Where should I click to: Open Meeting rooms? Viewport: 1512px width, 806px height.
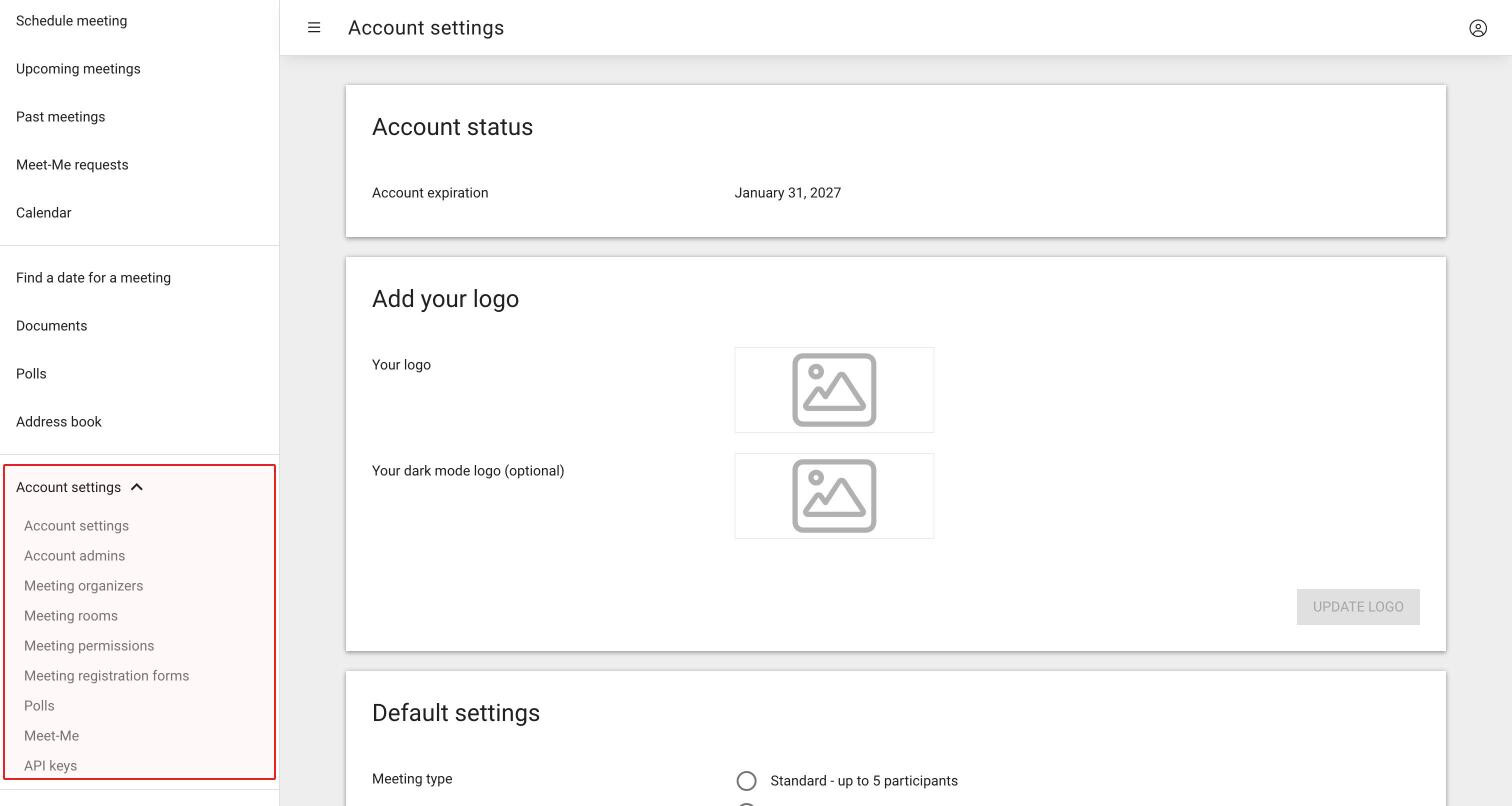(x=71, y=616)
